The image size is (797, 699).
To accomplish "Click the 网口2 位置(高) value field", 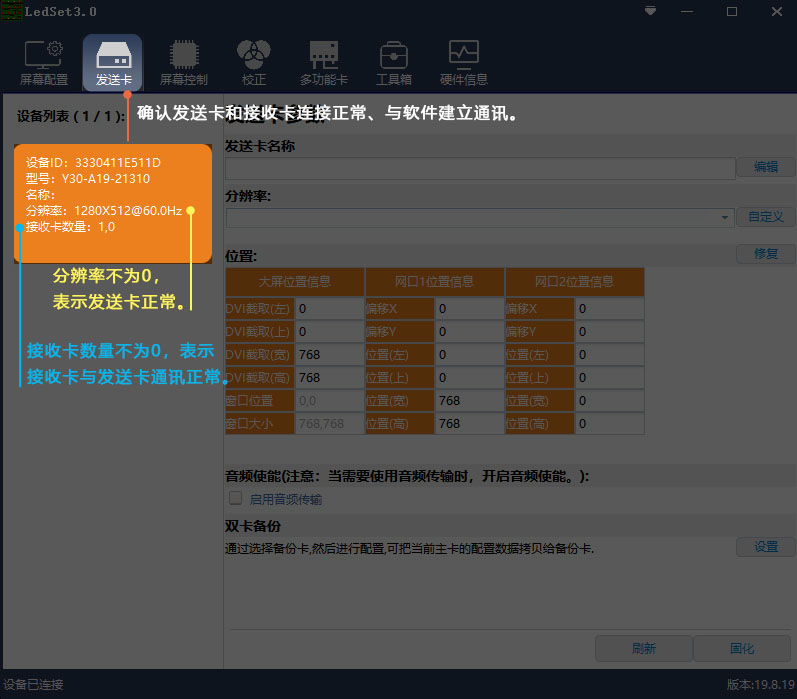I will pyautogui.click(x=609, y=423).
